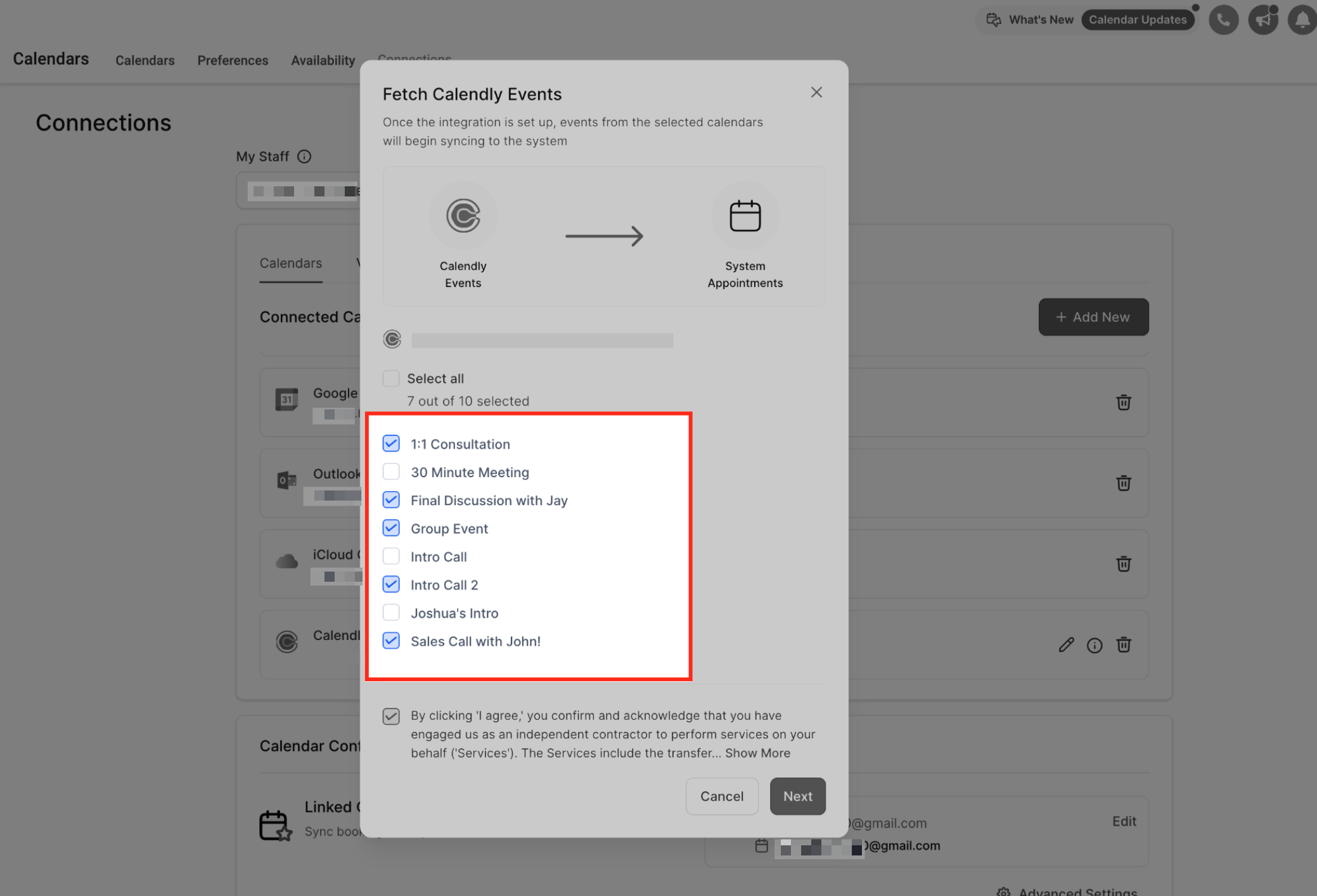Uncheck the Group Event checkbox
The height and width of the screenshot is (896, 1317).
pyautogui.click(x=391, y=528)
